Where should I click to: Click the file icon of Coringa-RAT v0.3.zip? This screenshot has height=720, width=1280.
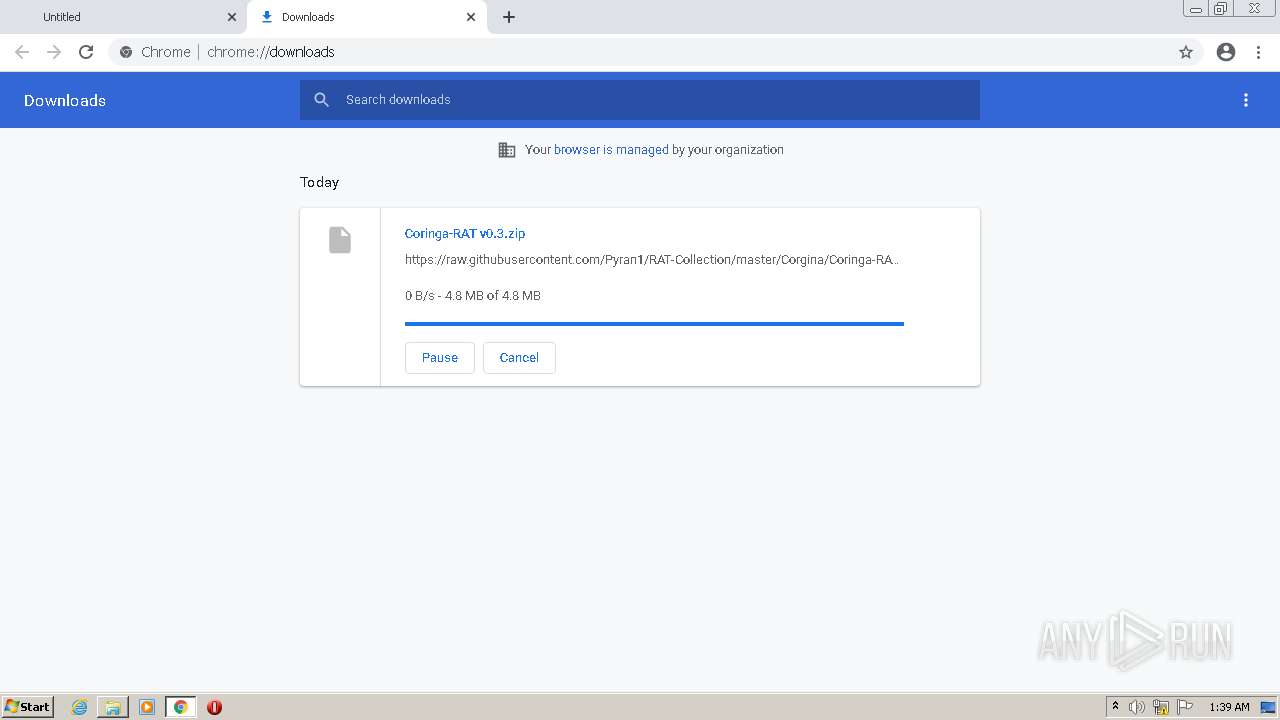(340, 240)
